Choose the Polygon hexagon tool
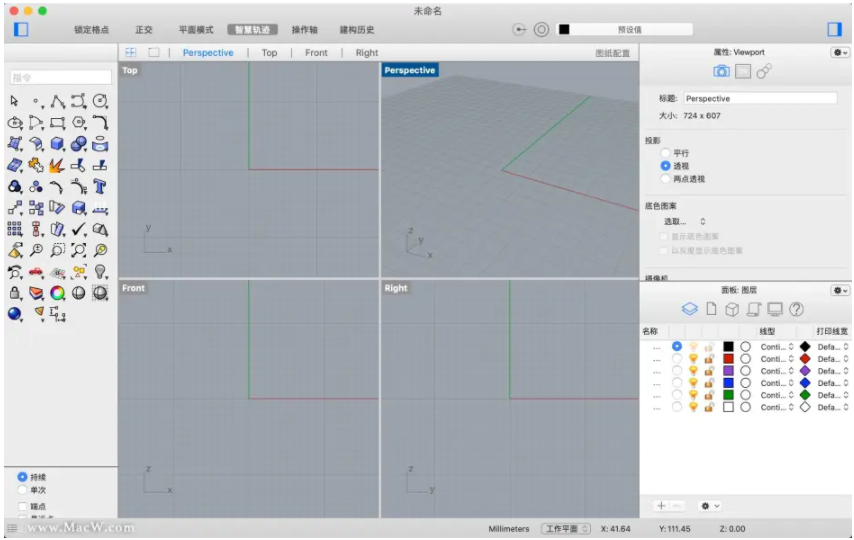The image size is (854, 540). tap(79, 122)
